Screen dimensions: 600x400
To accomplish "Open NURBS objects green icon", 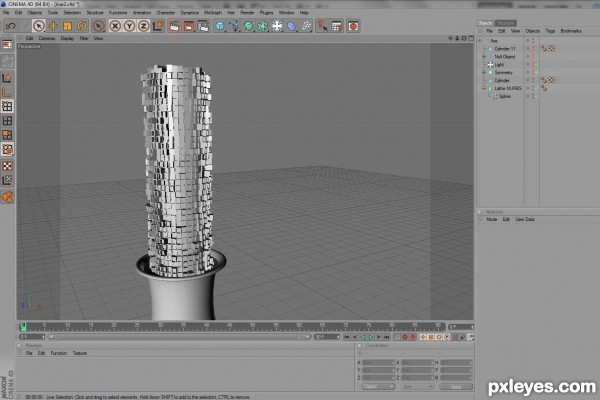I will click(249, 26).
